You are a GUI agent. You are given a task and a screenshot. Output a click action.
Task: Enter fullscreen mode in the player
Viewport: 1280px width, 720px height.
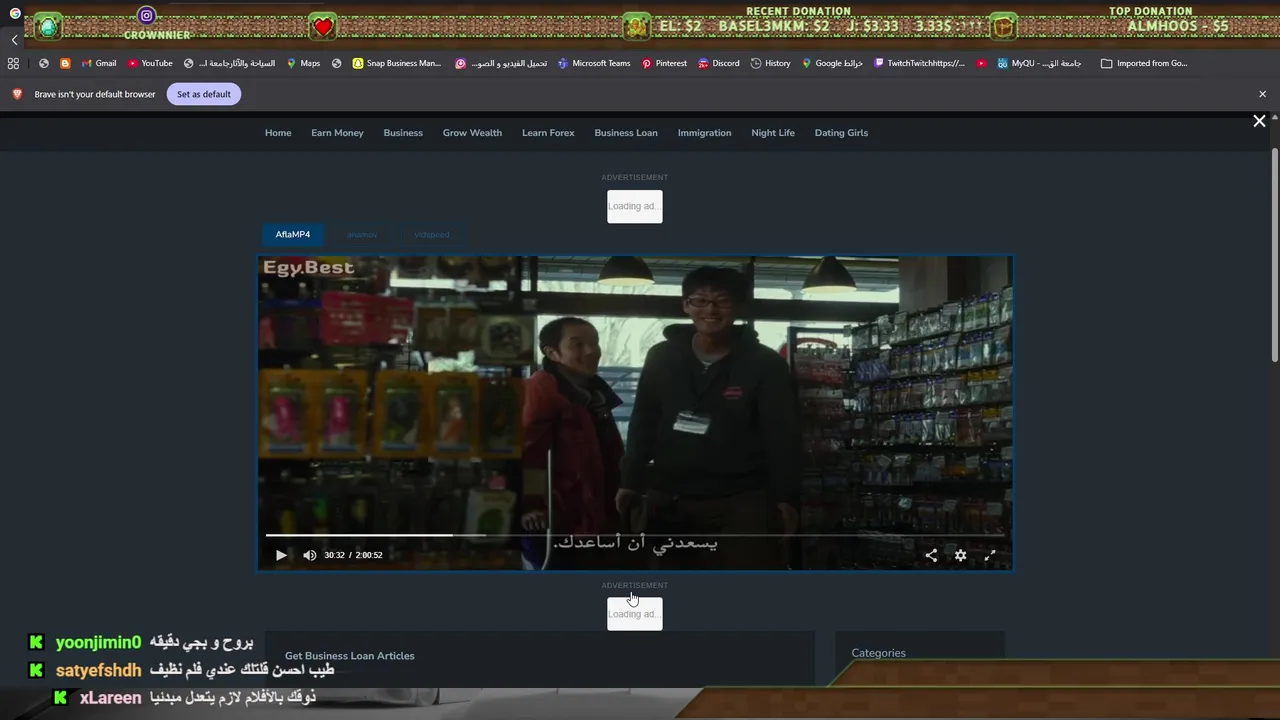tap(990, 555)
